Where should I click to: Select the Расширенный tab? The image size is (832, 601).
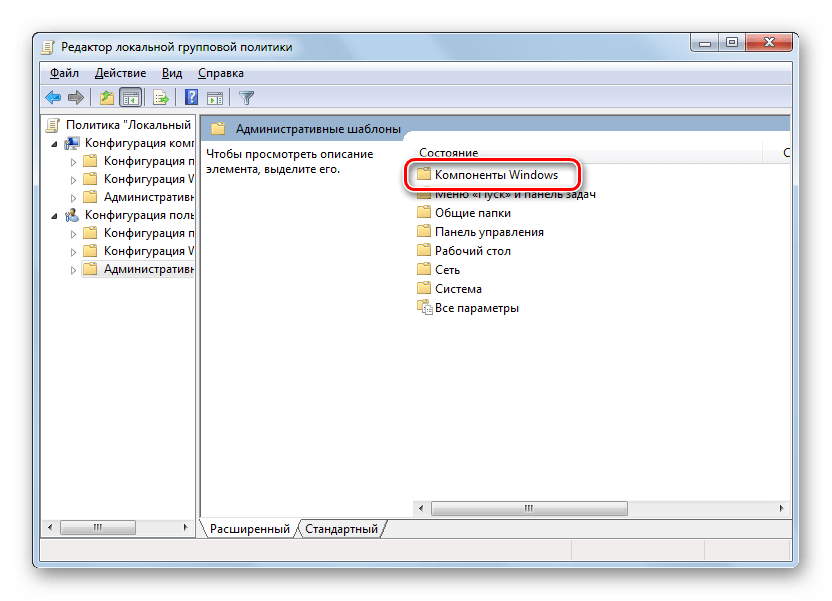click(x=250, y=528)
